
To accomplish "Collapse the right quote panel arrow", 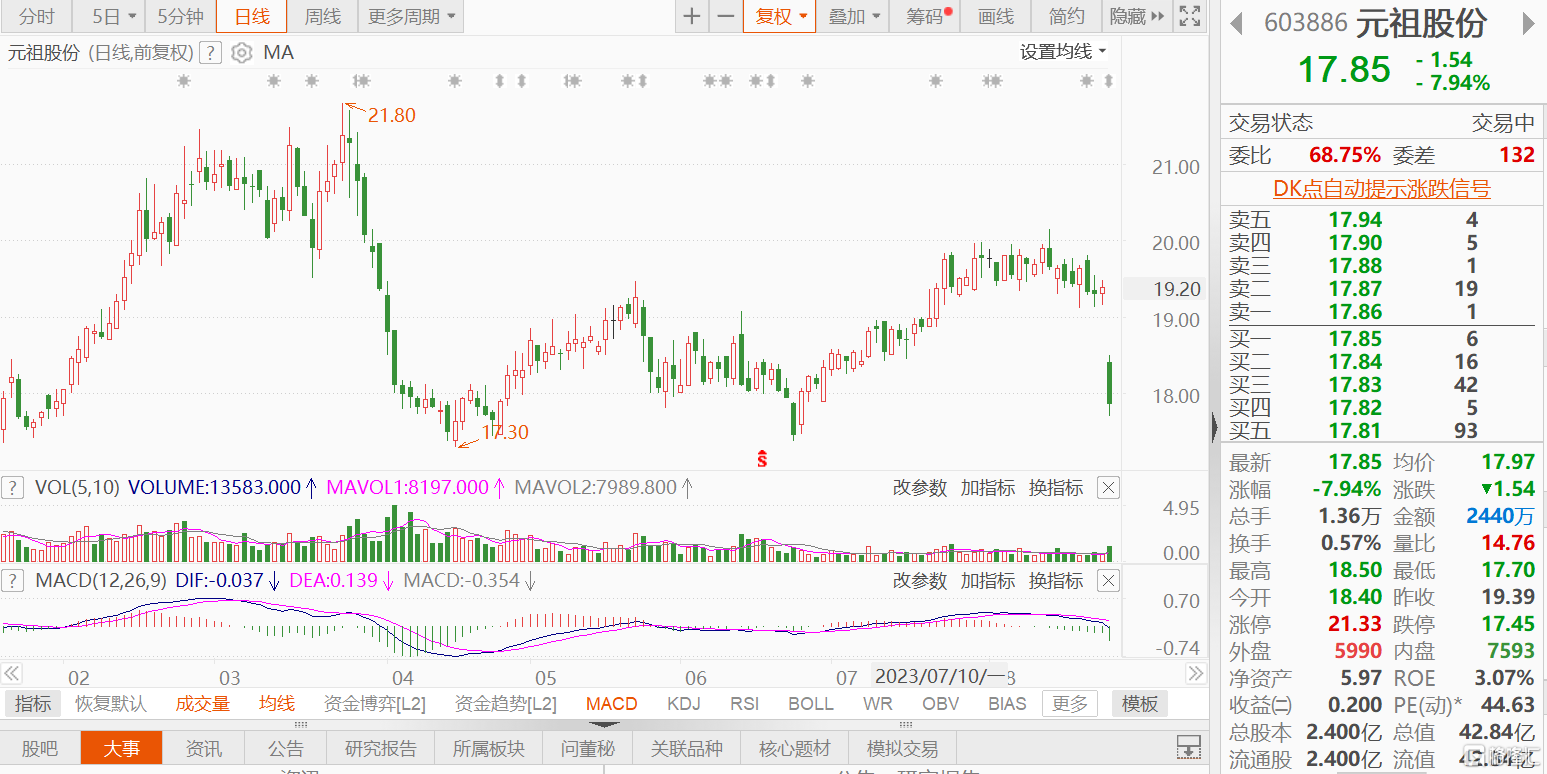I will tap(1214, 427).
